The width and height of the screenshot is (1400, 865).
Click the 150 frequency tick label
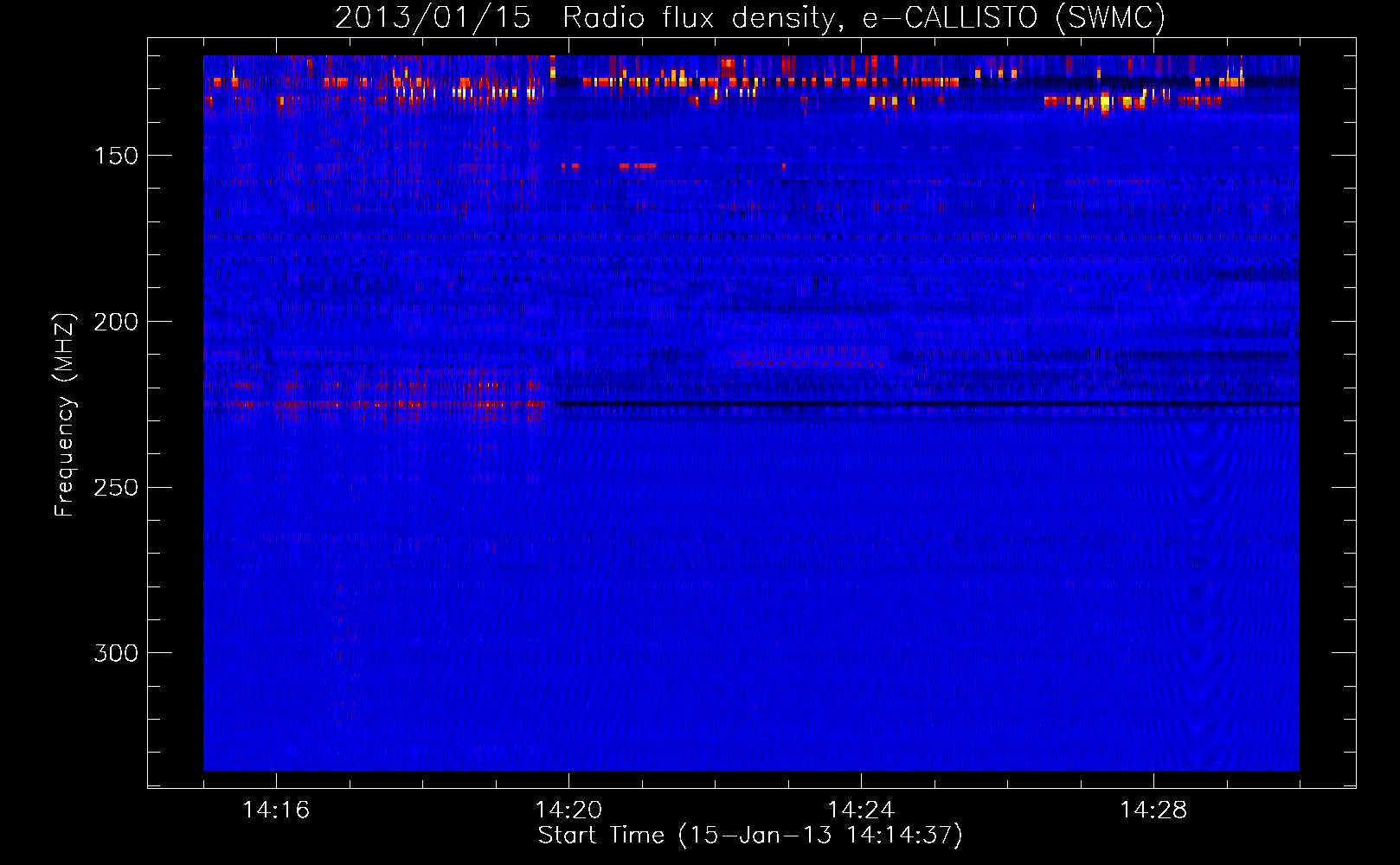tap(116, 156)
